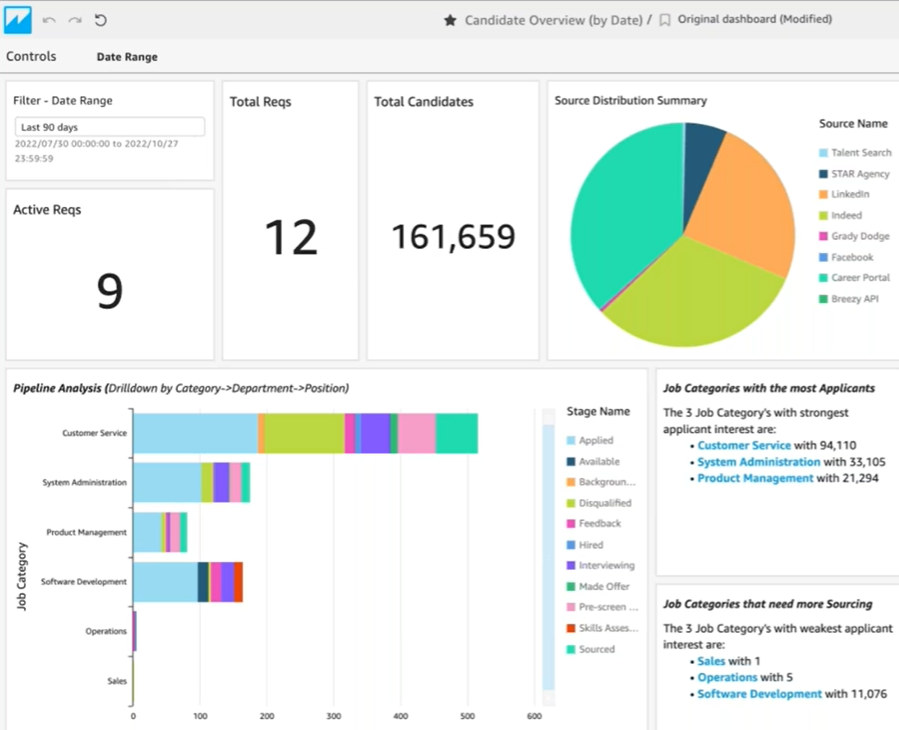Click the Customer Service link
The width and height of the screenshot is (899, 730).
(744, 446)
